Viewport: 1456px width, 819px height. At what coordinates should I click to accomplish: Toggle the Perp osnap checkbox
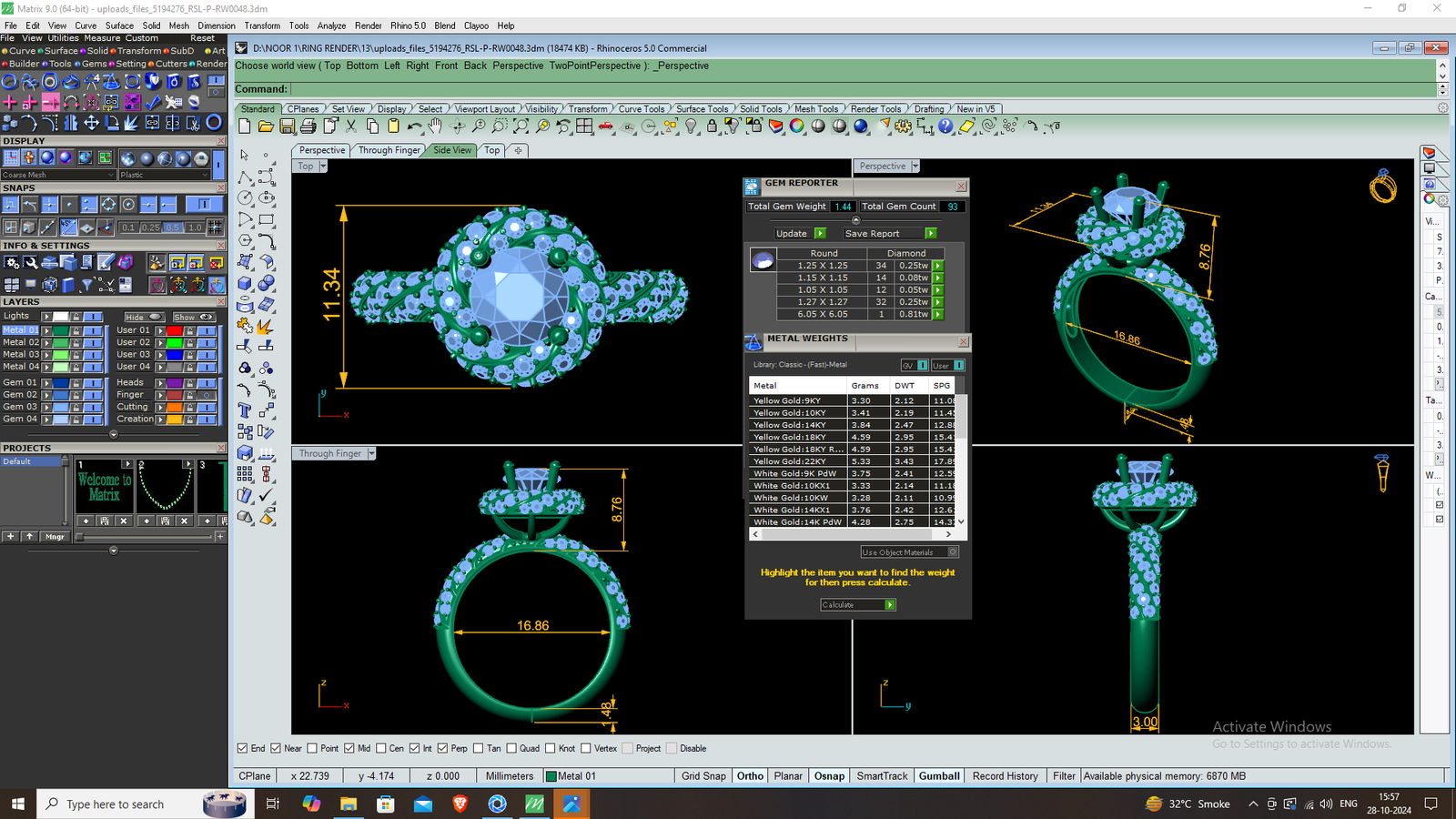(442, 748)
